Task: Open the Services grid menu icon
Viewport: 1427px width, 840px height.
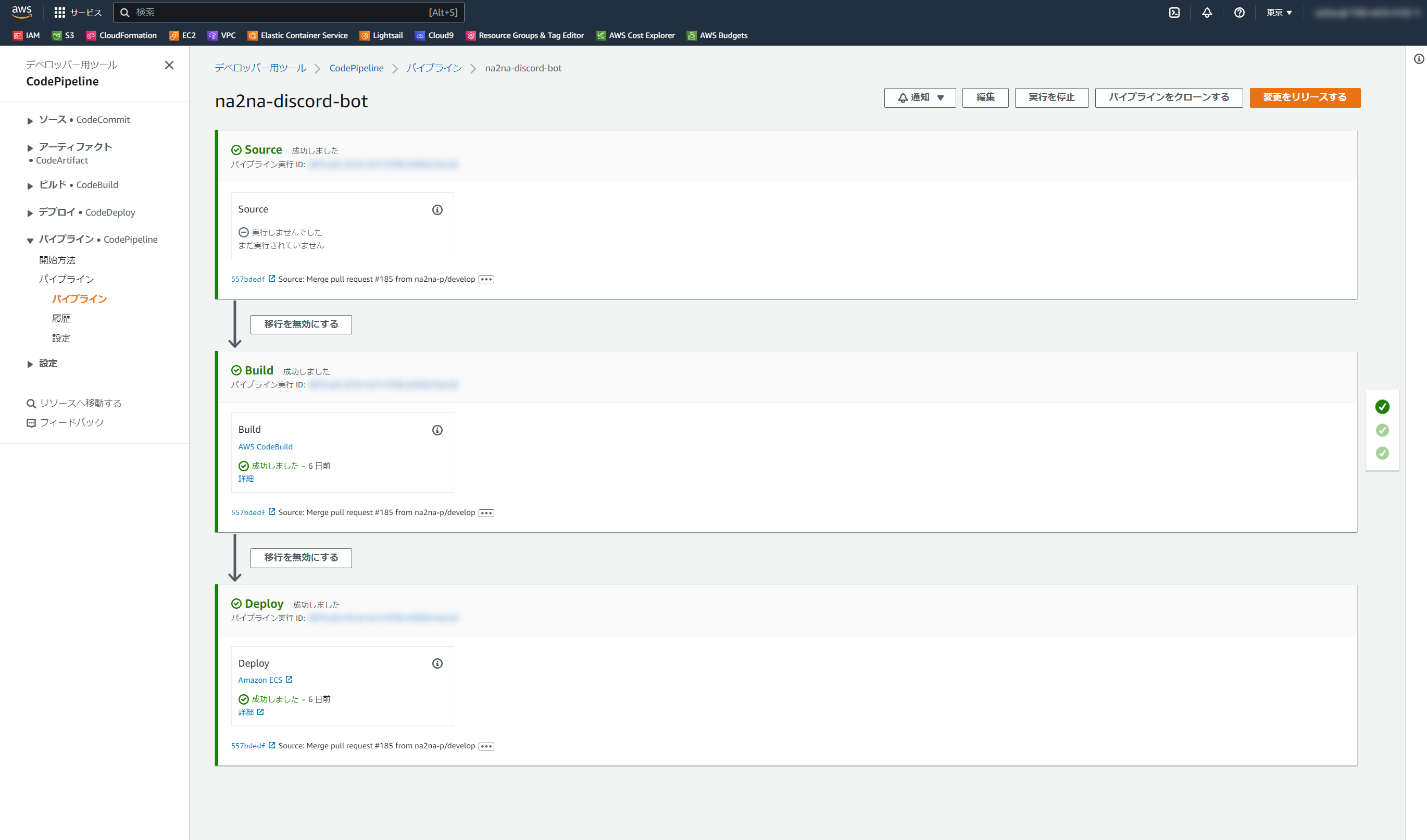Action: coord(59,12)
